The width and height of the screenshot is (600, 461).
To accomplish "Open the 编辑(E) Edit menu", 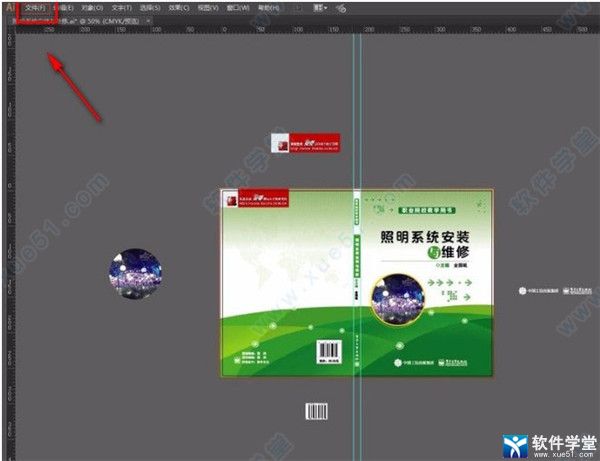I will (x=64, y=8).
